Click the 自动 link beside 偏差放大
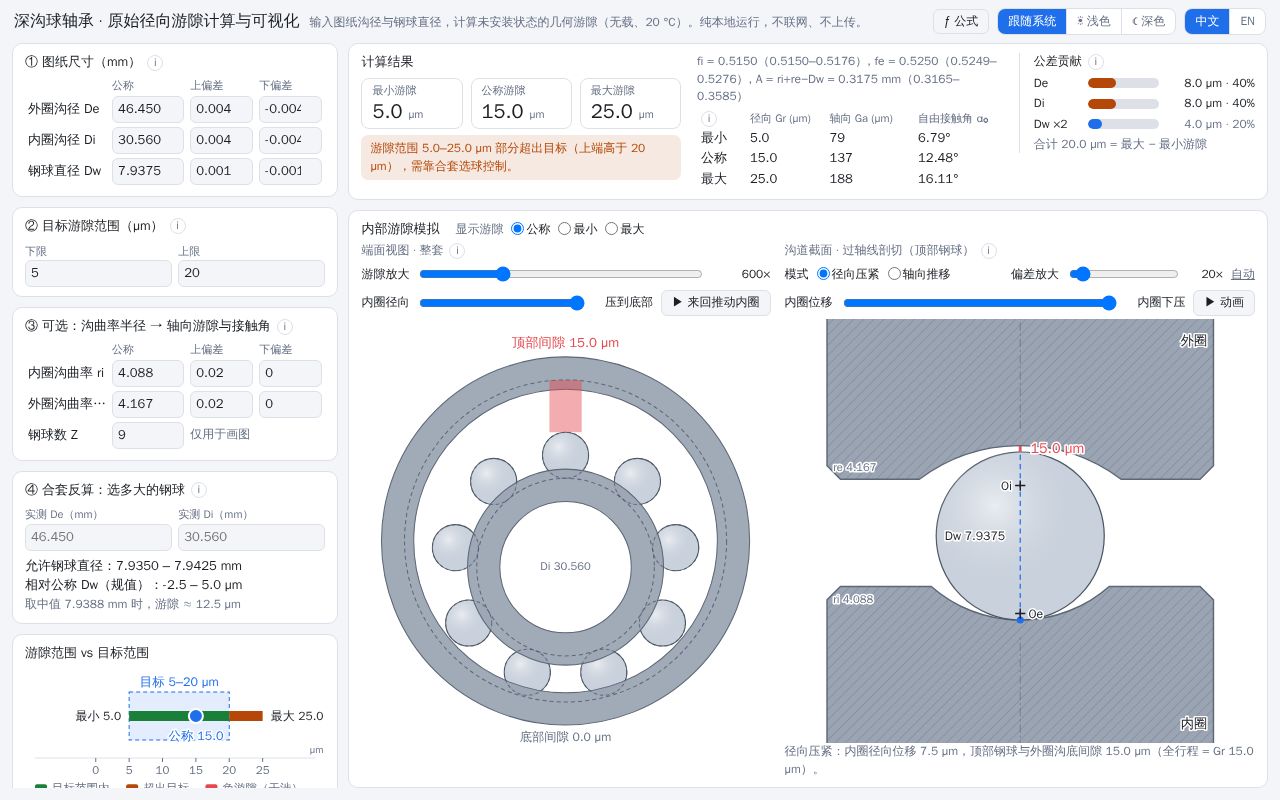The image size is (1280, 800). pos(1243,274)
